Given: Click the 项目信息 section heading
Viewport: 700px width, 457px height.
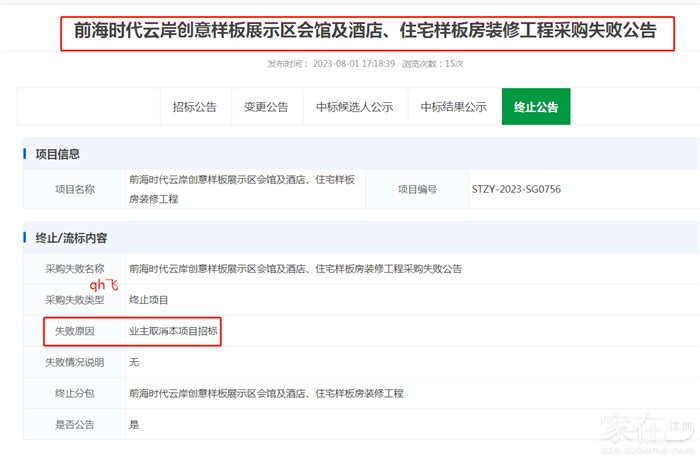Looking at the screenshot, I should click(57, 154).
